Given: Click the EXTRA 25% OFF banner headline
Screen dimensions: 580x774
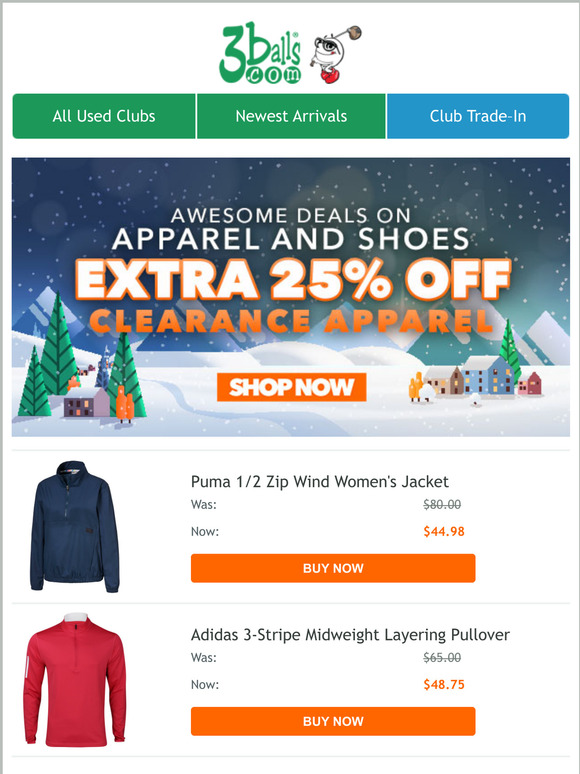Looking at the screenshot, I should [293, 279].
